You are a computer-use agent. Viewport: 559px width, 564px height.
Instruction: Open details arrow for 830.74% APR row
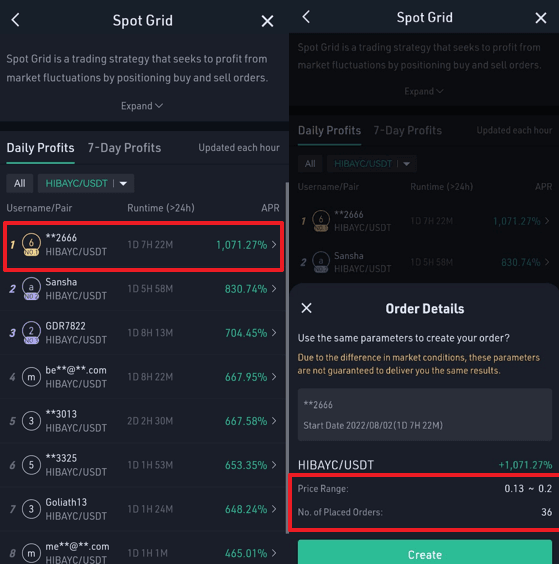pos(274,288)
